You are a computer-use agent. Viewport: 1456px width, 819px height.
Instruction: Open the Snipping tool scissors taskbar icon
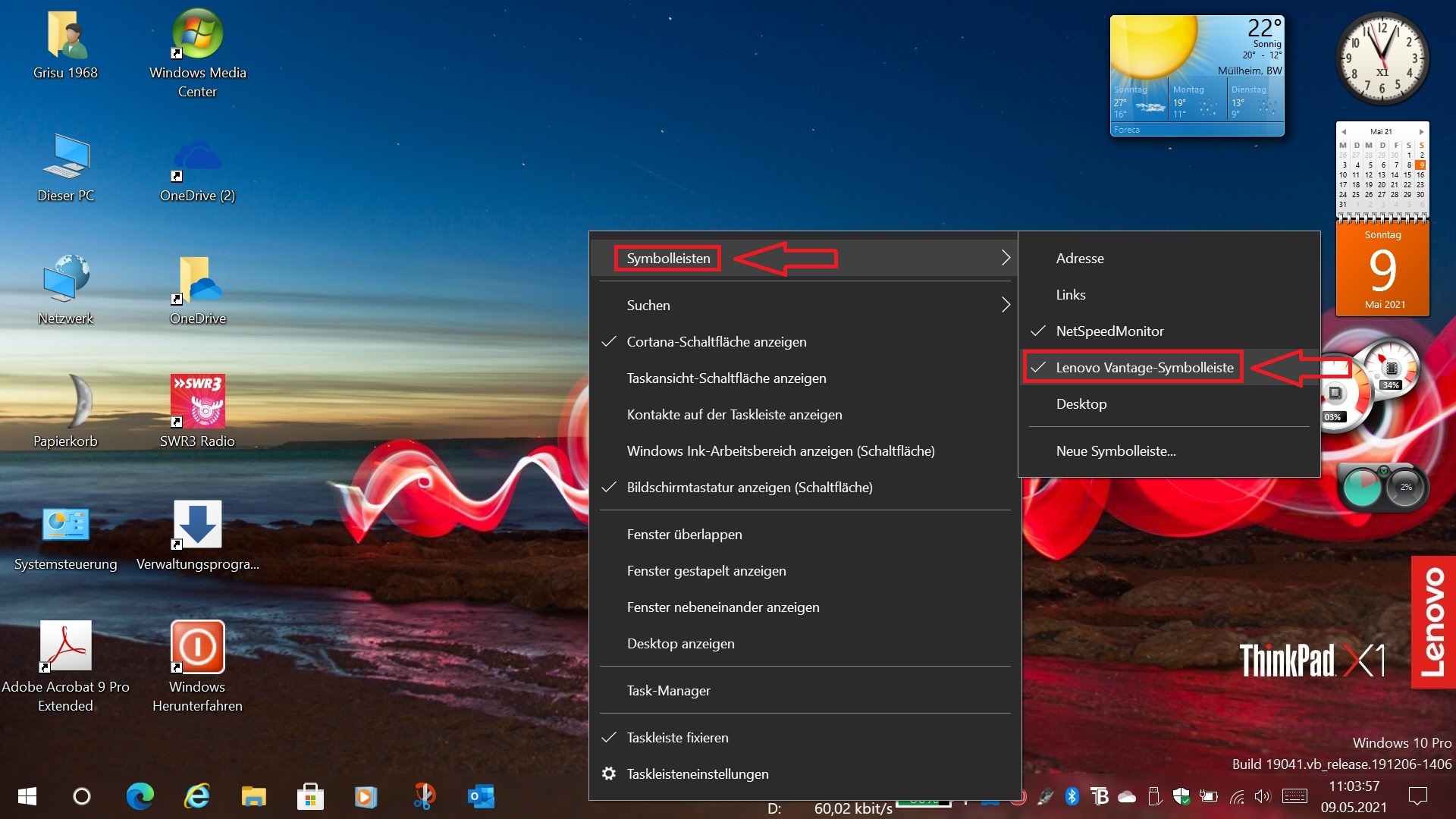pos(424,796)
